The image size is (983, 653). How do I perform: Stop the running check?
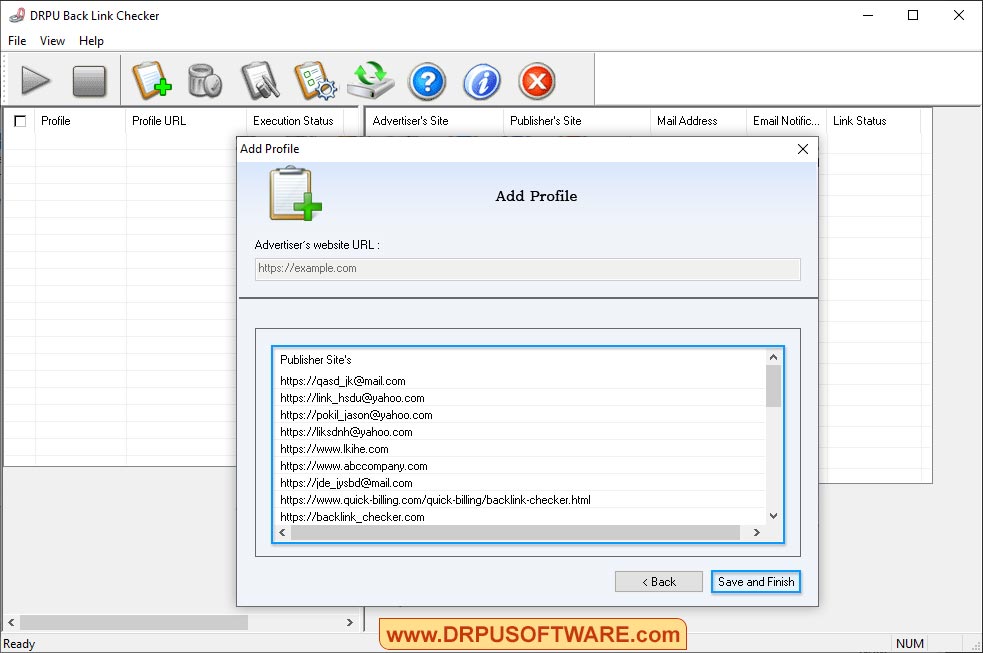[90, 81]
